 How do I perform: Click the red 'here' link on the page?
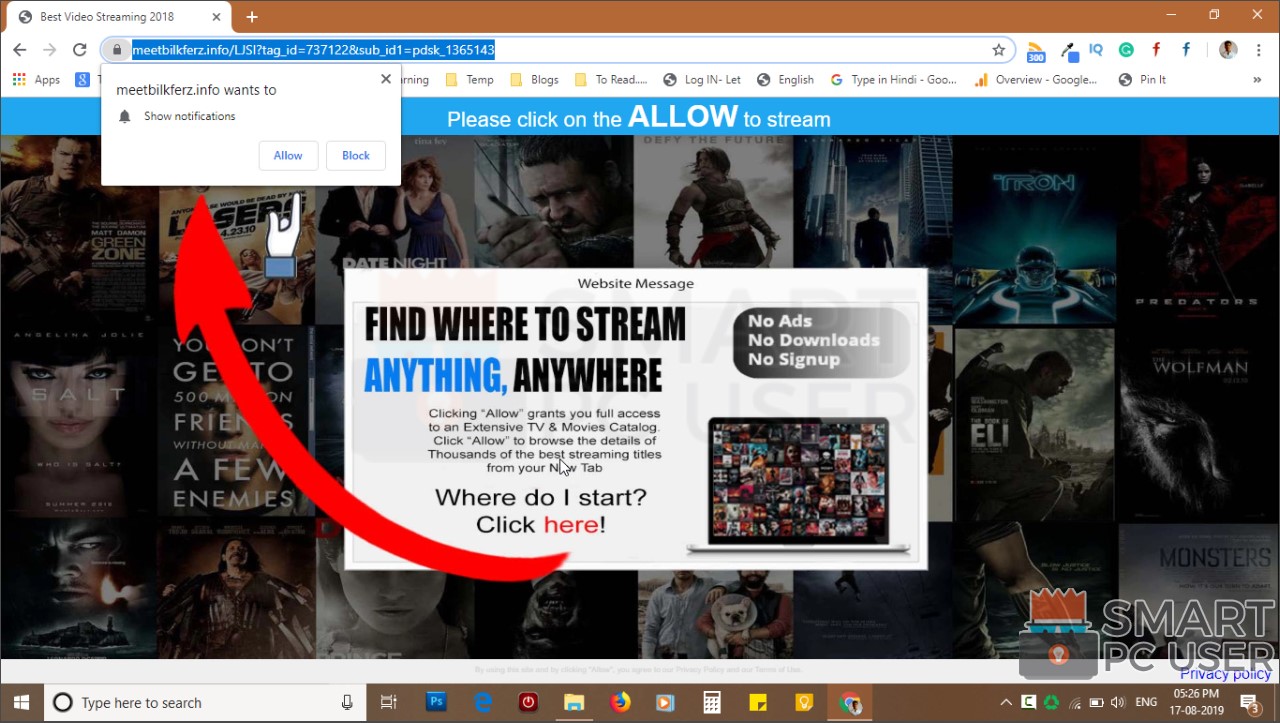pos(572,524)
